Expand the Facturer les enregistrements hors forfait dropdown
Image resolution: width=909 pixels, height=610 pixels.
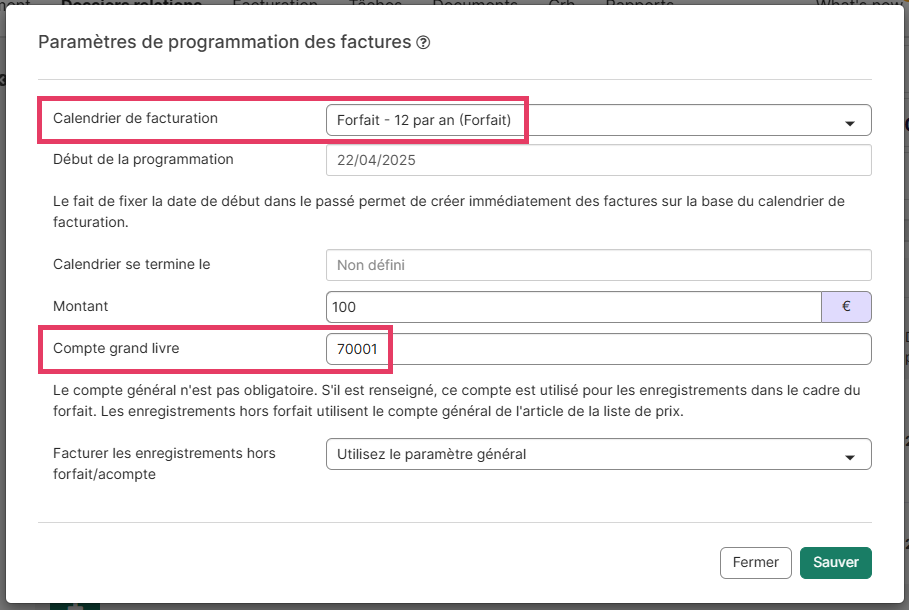(x=598, y=455)
